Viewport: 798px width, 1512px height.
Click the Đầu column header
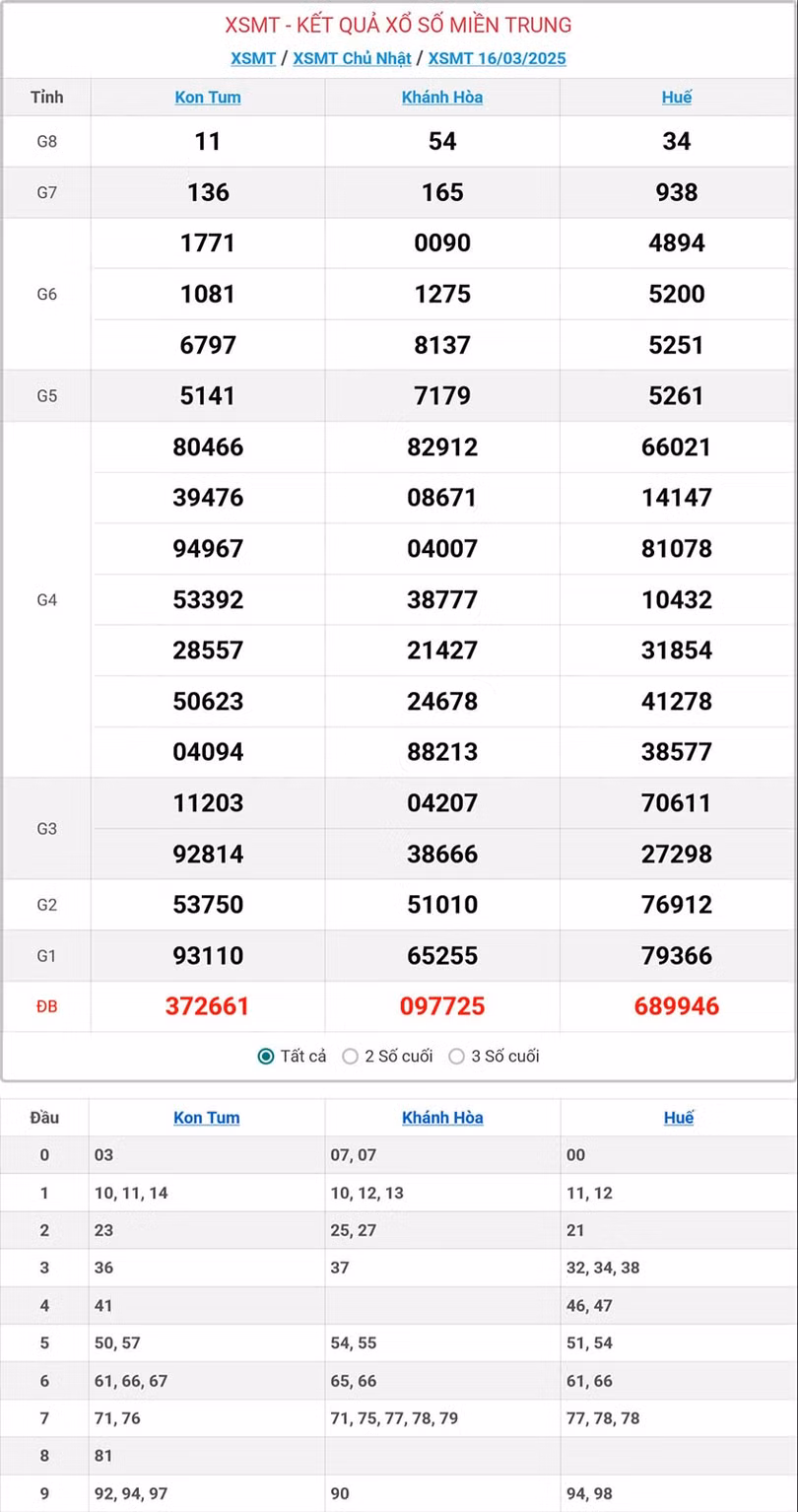pyautogui.click(x=44, y=1118)
